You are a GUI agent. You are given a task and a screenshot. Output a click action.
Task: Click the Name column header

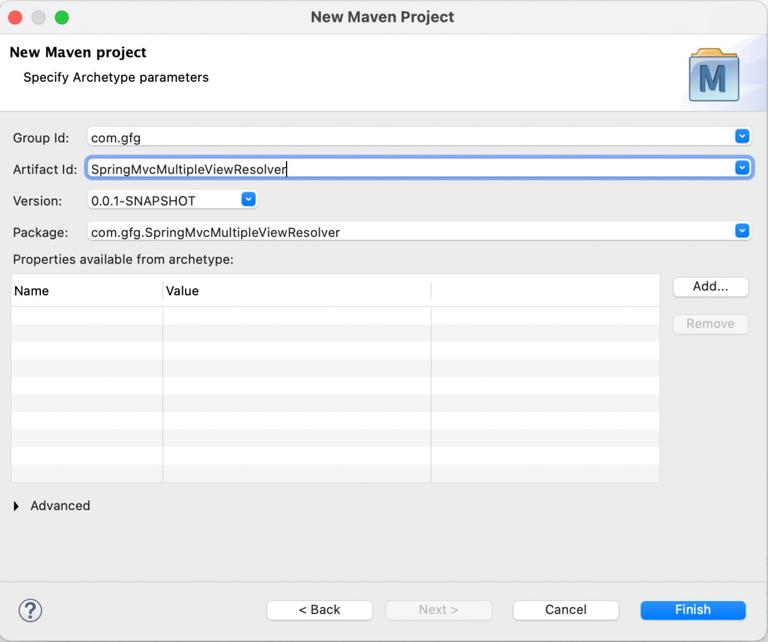coord(86,291)
